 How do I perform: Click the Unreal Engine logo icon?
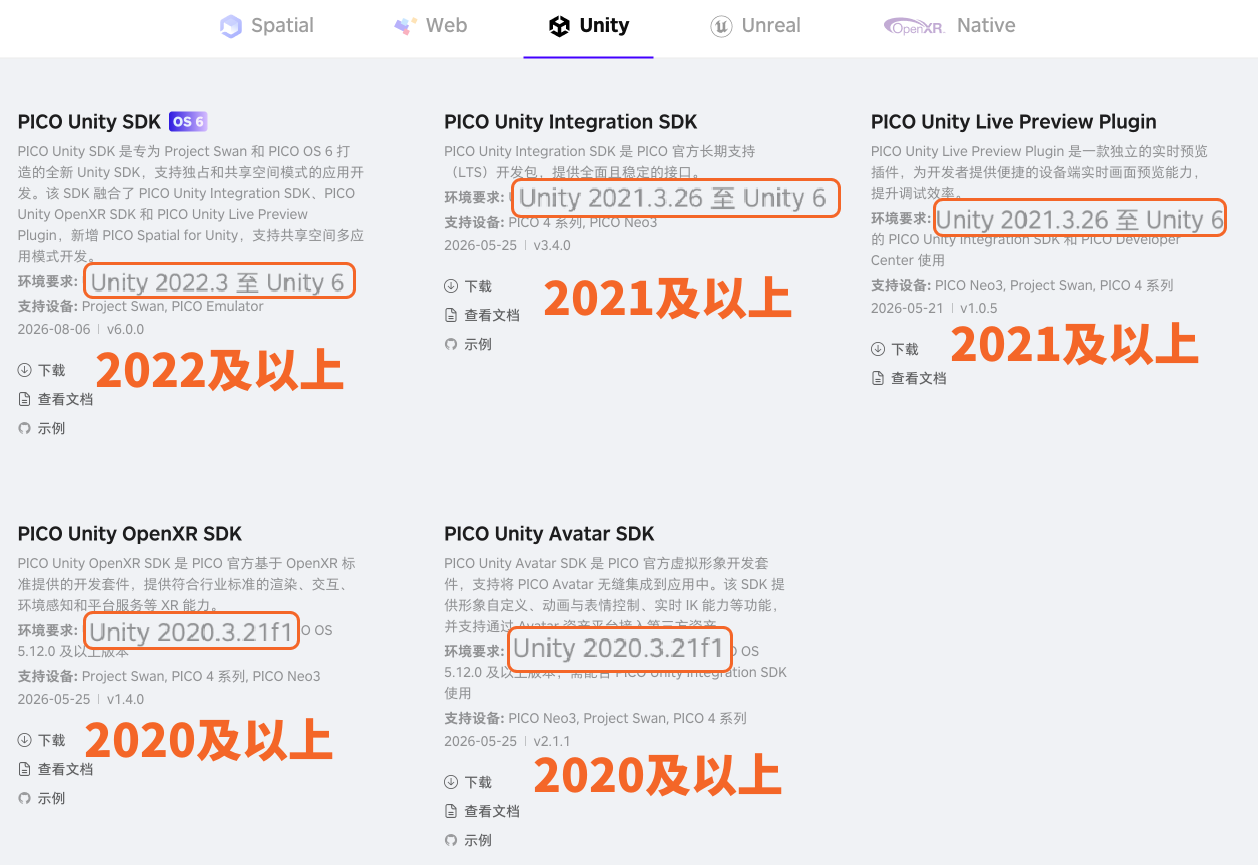(x=720, y=27)
